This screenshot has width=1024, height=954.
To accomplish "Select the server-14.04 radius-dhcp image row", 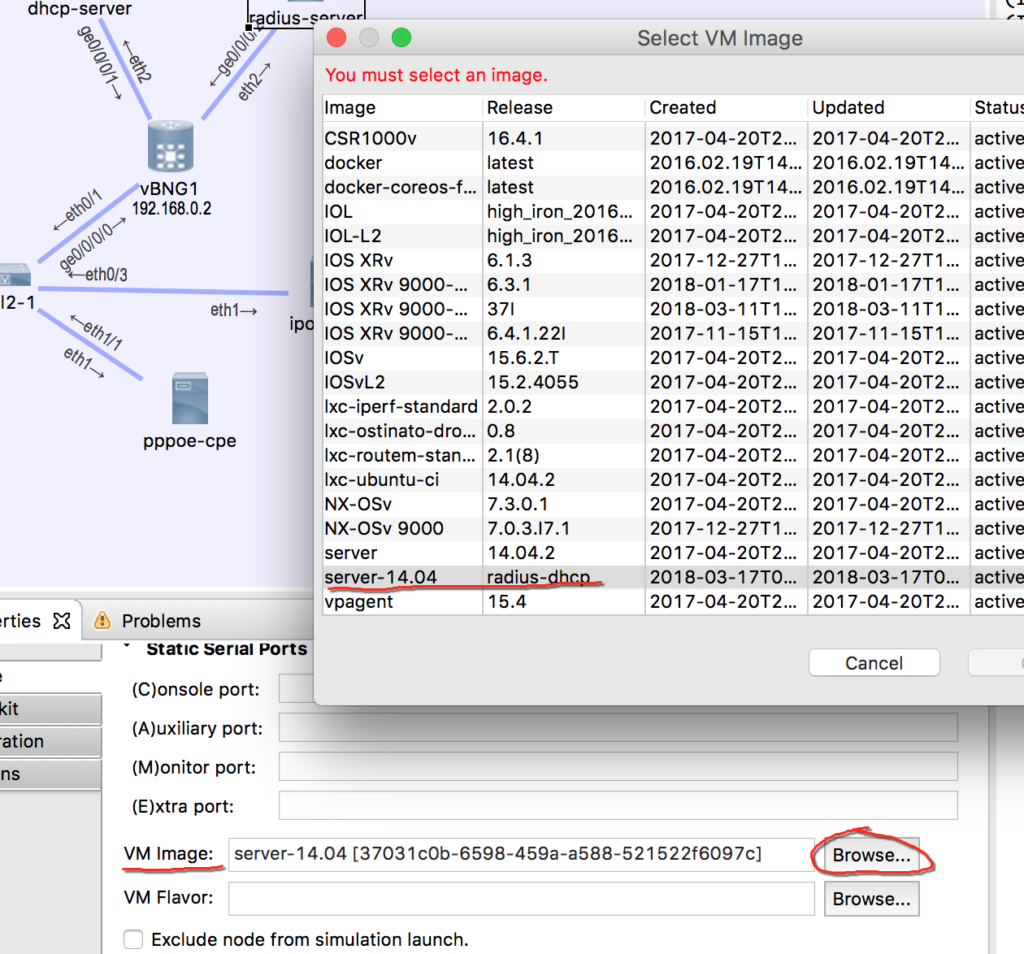I will [x=673, y=577].
